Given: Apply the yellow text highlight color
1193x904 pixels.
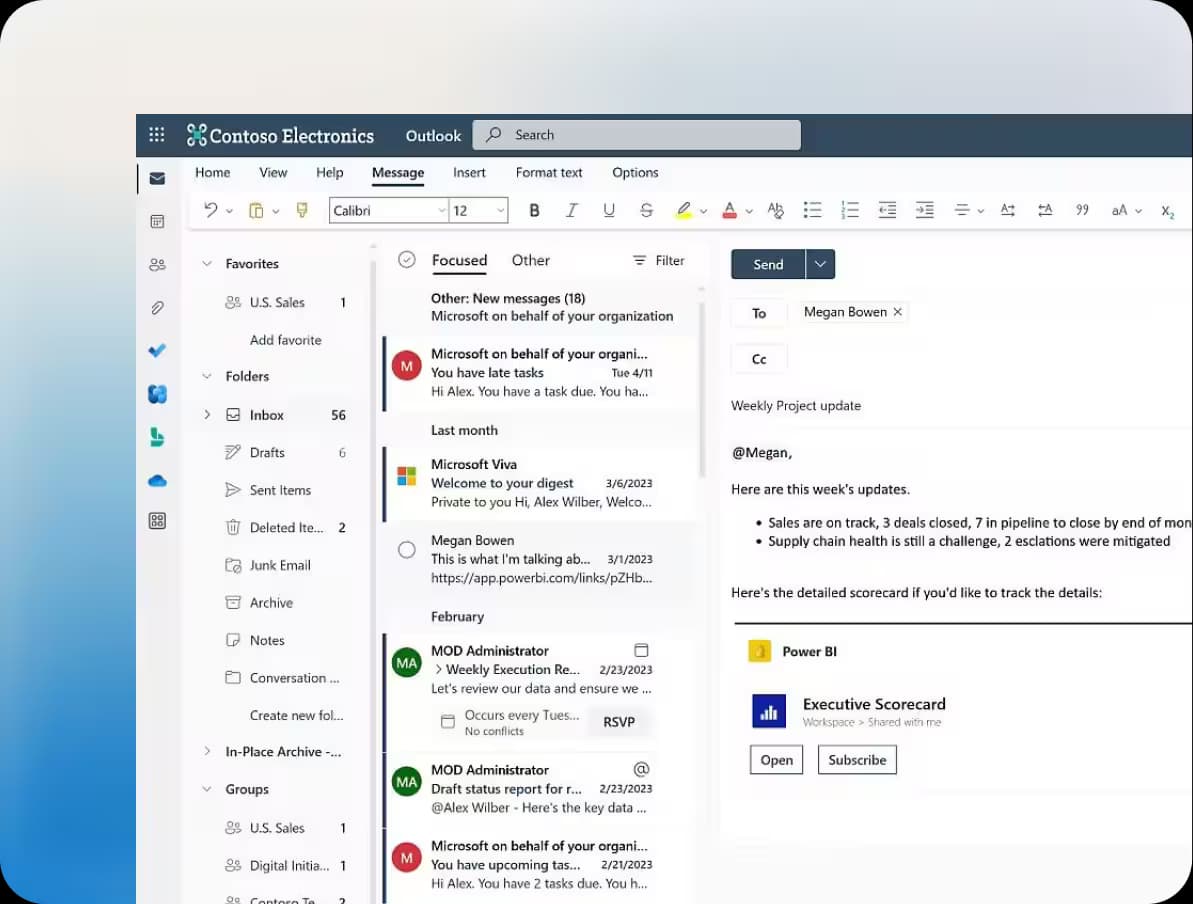Looking at the screenshot, I should click(683, 210).
